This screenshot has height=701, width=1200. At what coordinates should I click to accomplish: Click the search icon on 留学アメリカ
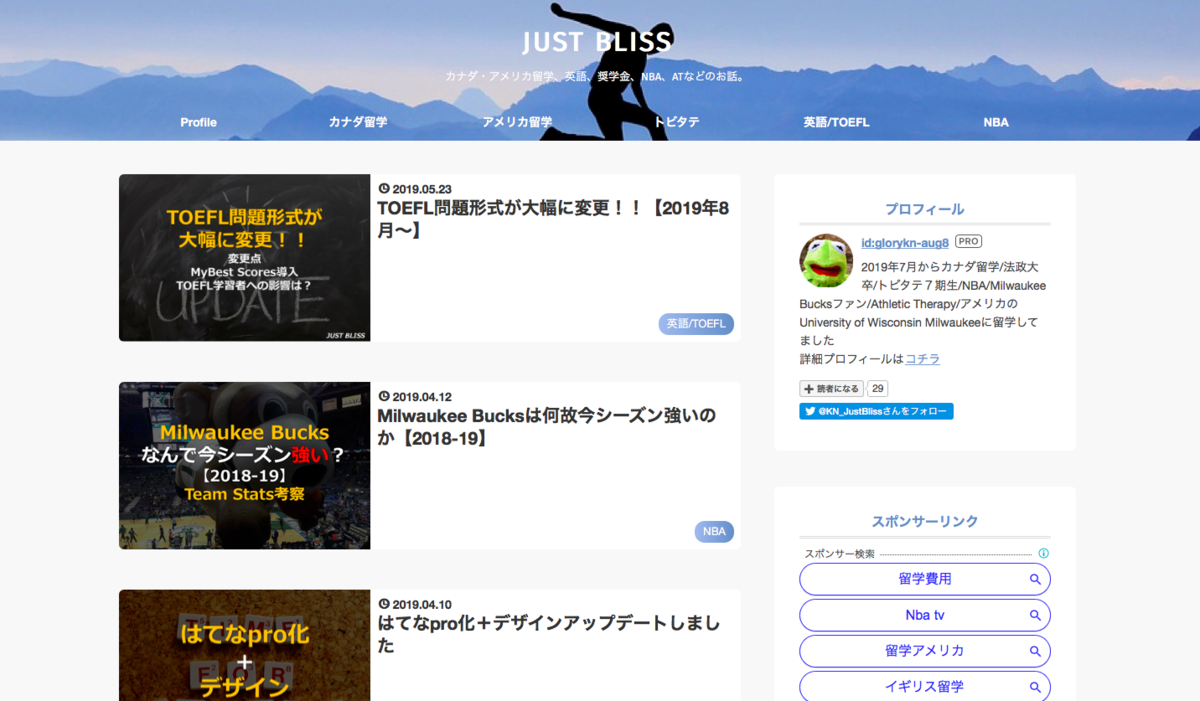(x=1036, y=651)
